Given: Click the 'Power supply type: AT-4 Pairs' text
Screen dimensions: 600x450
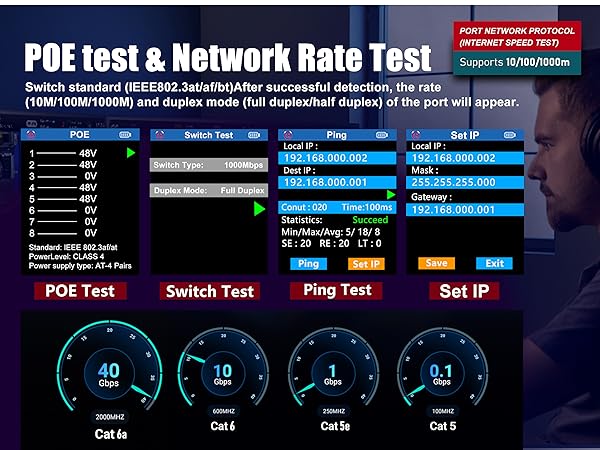Looking at the screenshot, I should coord(80,266).
